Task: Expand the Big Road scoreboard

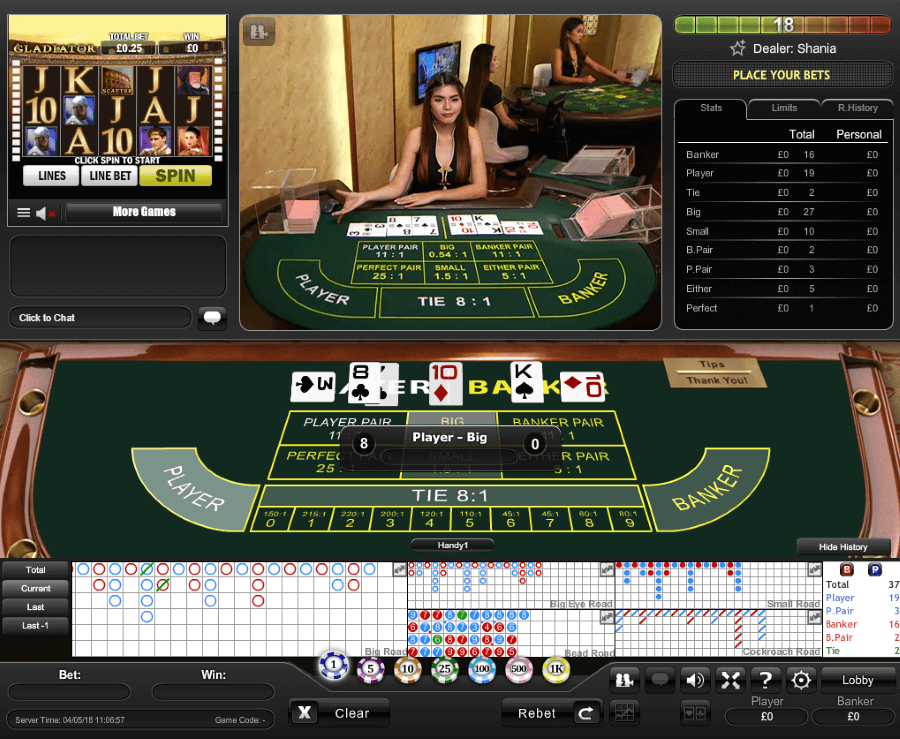Action: click(x=399, y=569)
